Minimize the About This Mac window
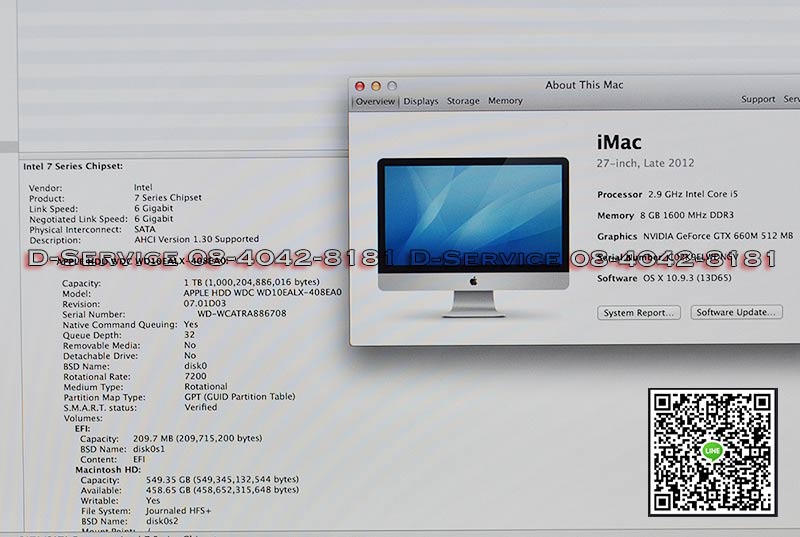 376,86
